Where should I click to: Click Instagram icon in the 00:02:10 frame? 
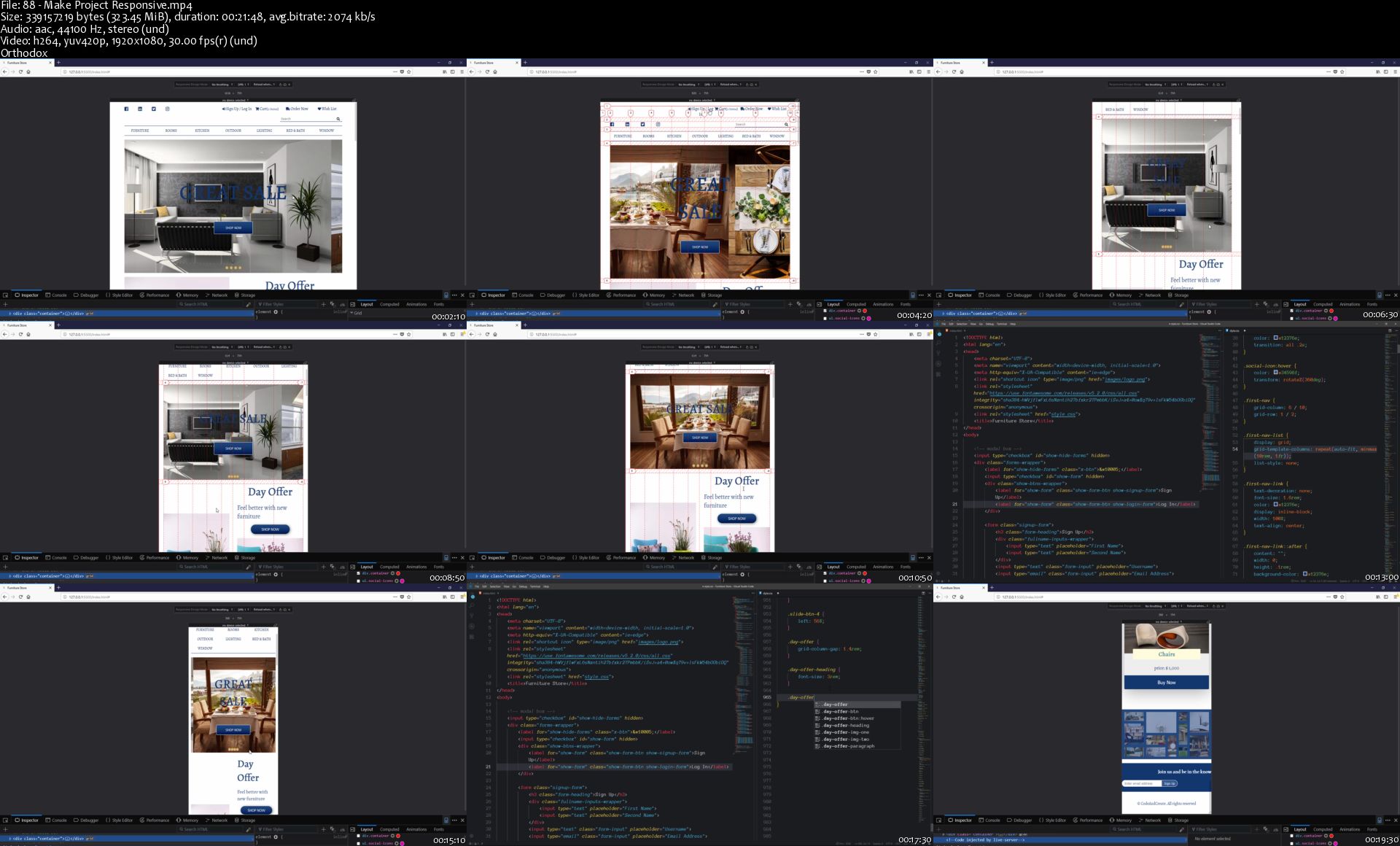[167, 109]
